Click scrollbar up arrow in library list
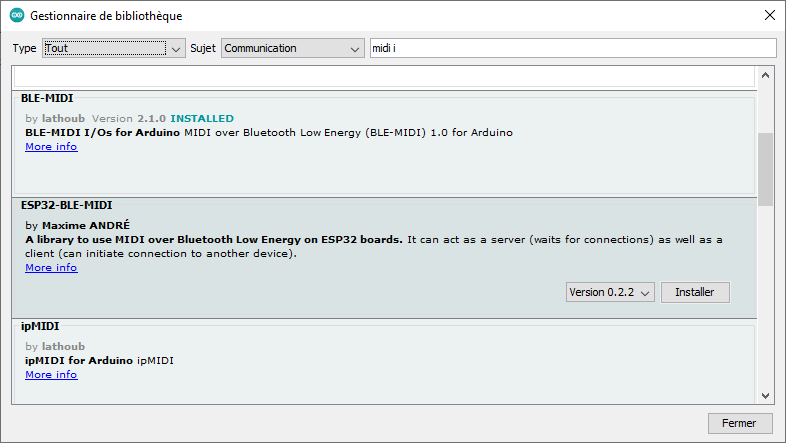This screenshot has width=786, height=443. [765, 76]
